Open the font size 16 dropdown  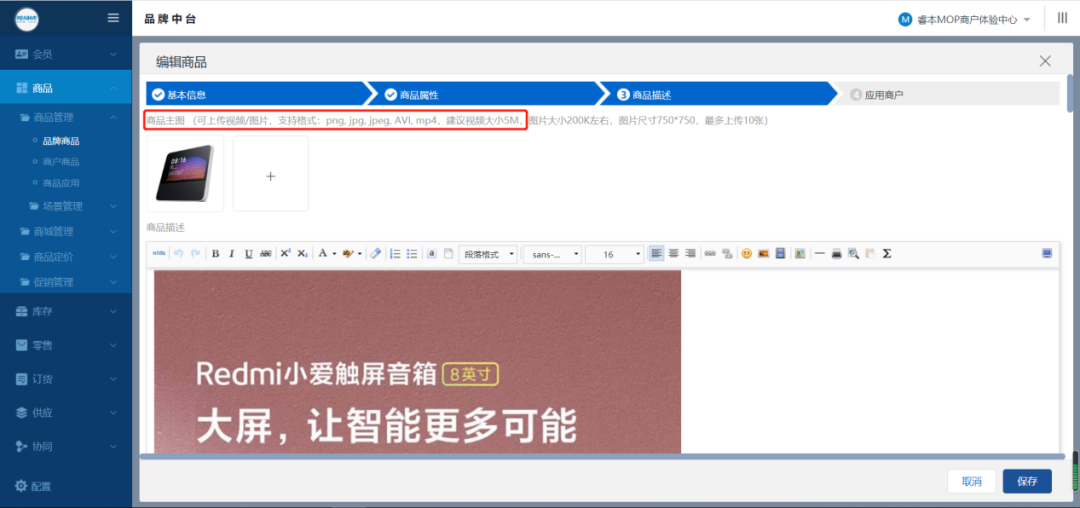614,254
